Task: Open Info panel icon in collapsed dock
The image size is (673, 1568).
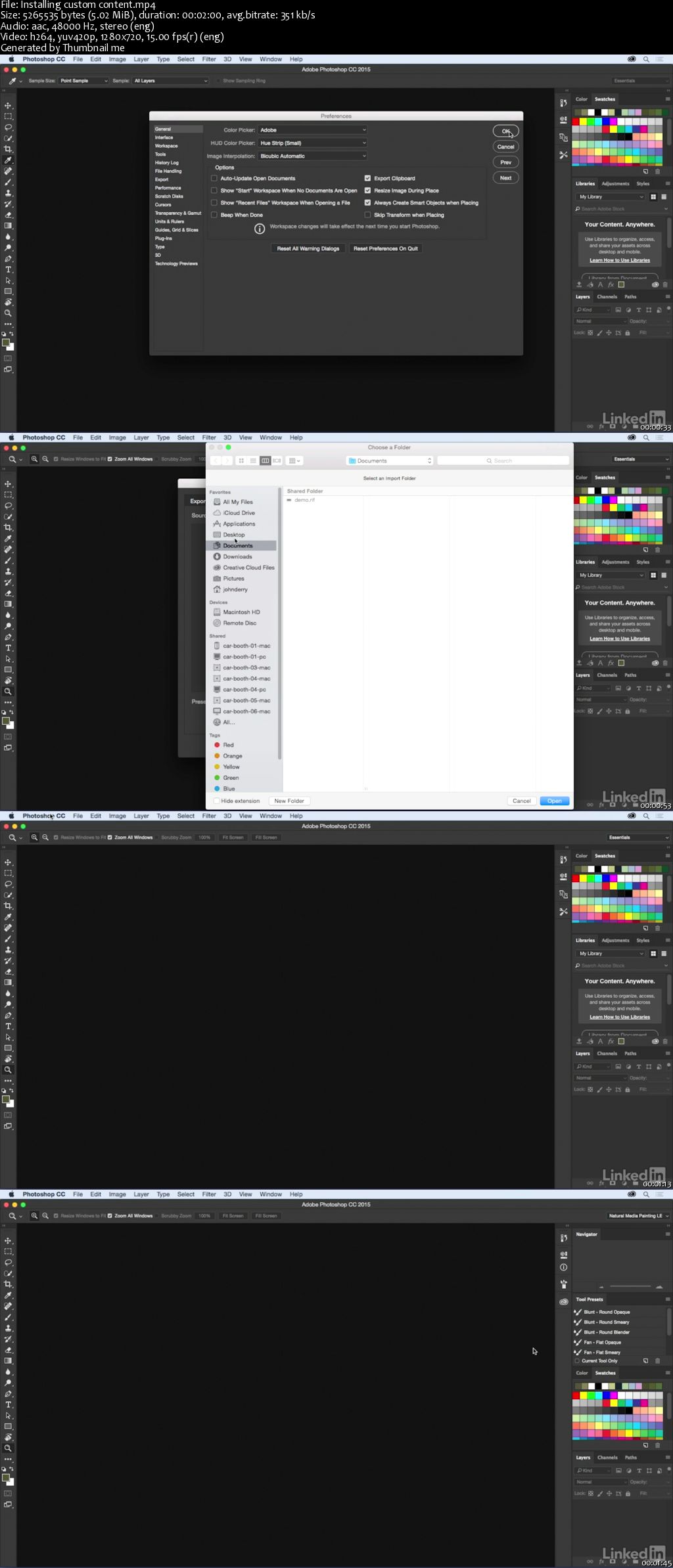Action: (x=563, y=1267)
